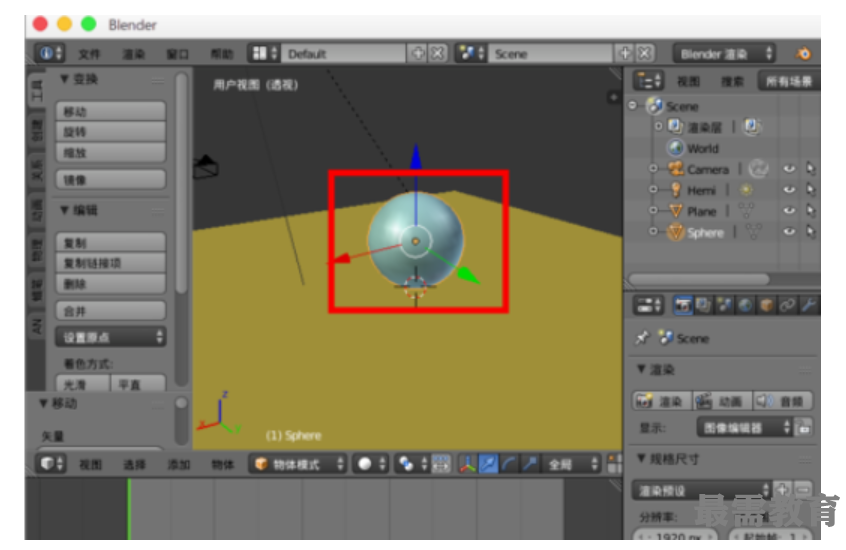Click the add render preset plus button
846x550 pixels.
[783, 490]
